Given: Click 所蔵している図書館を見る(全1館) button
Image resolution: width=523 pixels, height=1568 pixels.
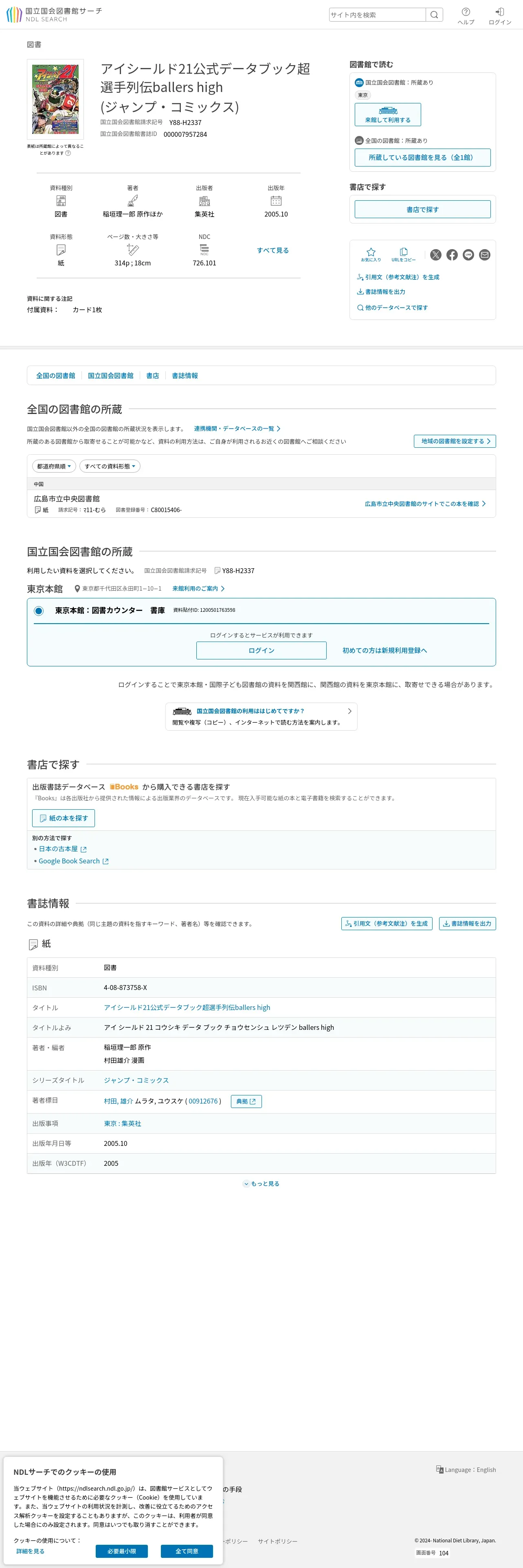Looking at the screenshot, I should click(x=422, y=158).
